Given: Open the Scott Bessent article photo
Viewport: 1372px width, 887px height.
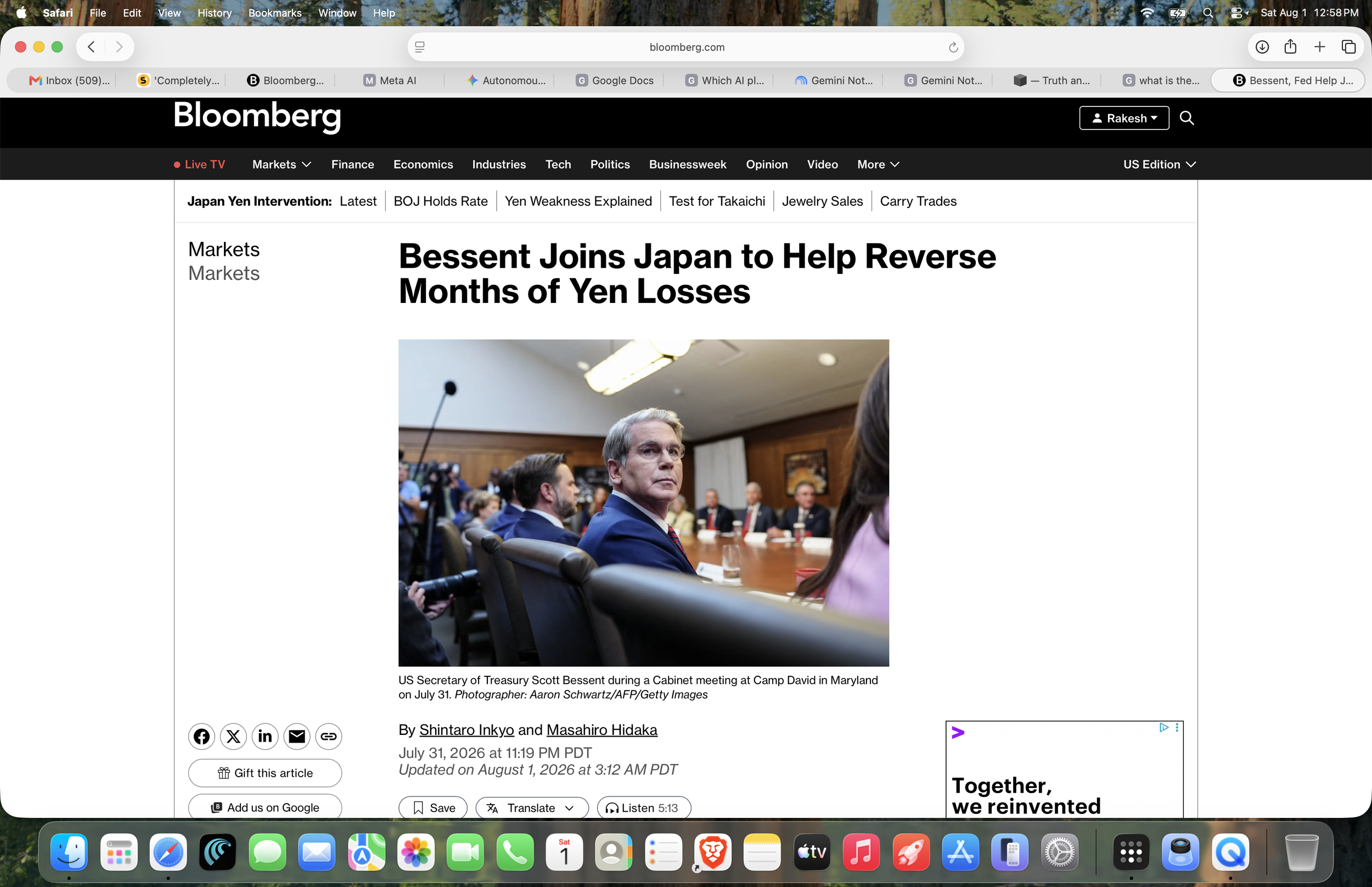Looking at the screenshot, I should coord(644,503).
